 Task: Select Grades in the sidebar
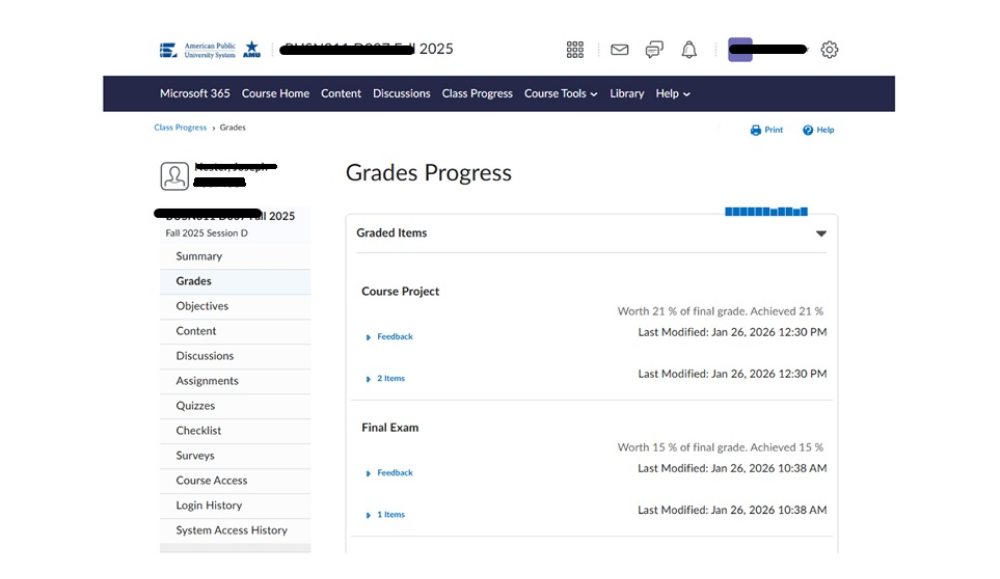click(235, 281)
